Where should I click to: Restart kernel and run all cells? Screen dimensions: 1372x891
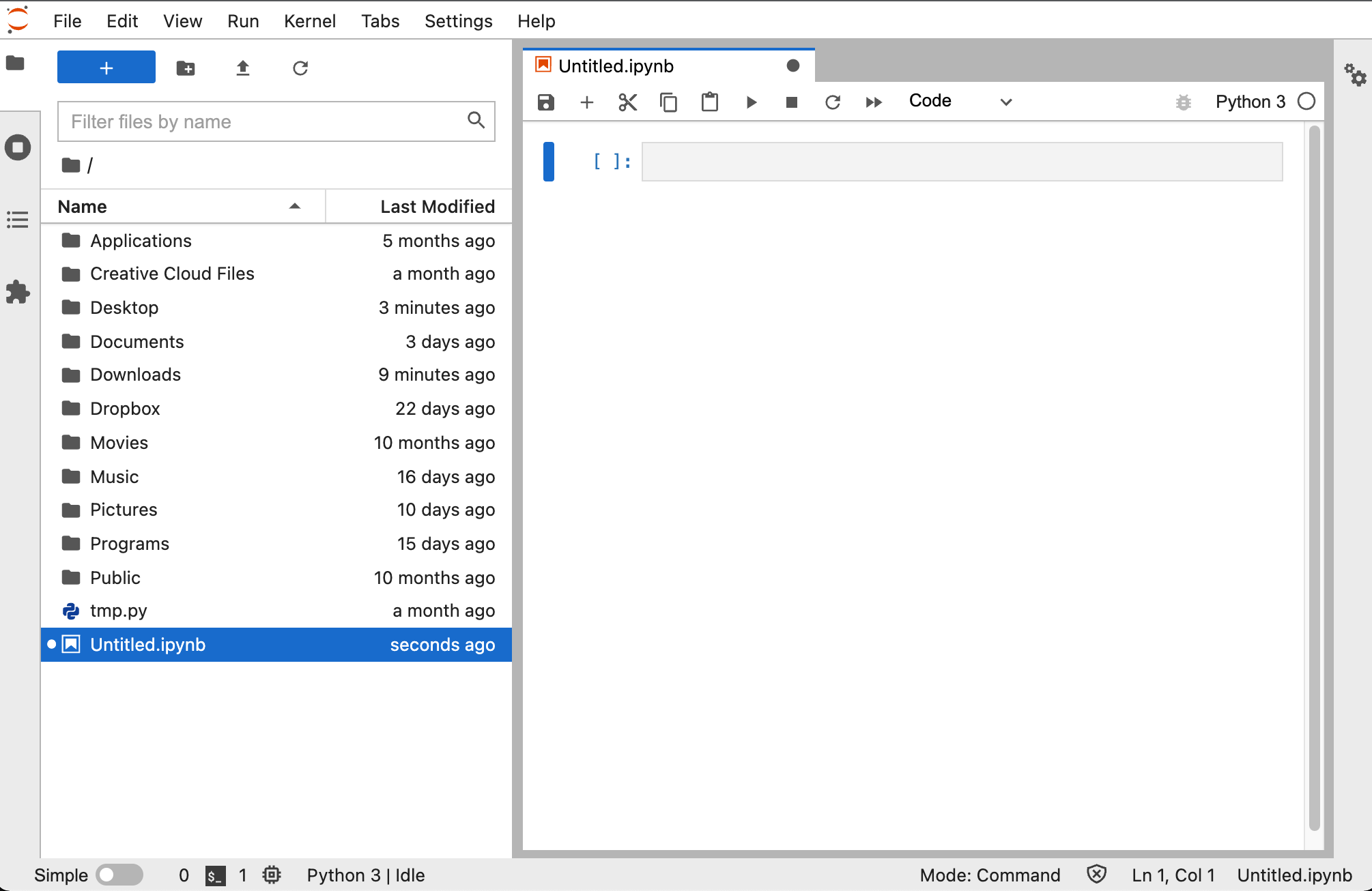874,102
